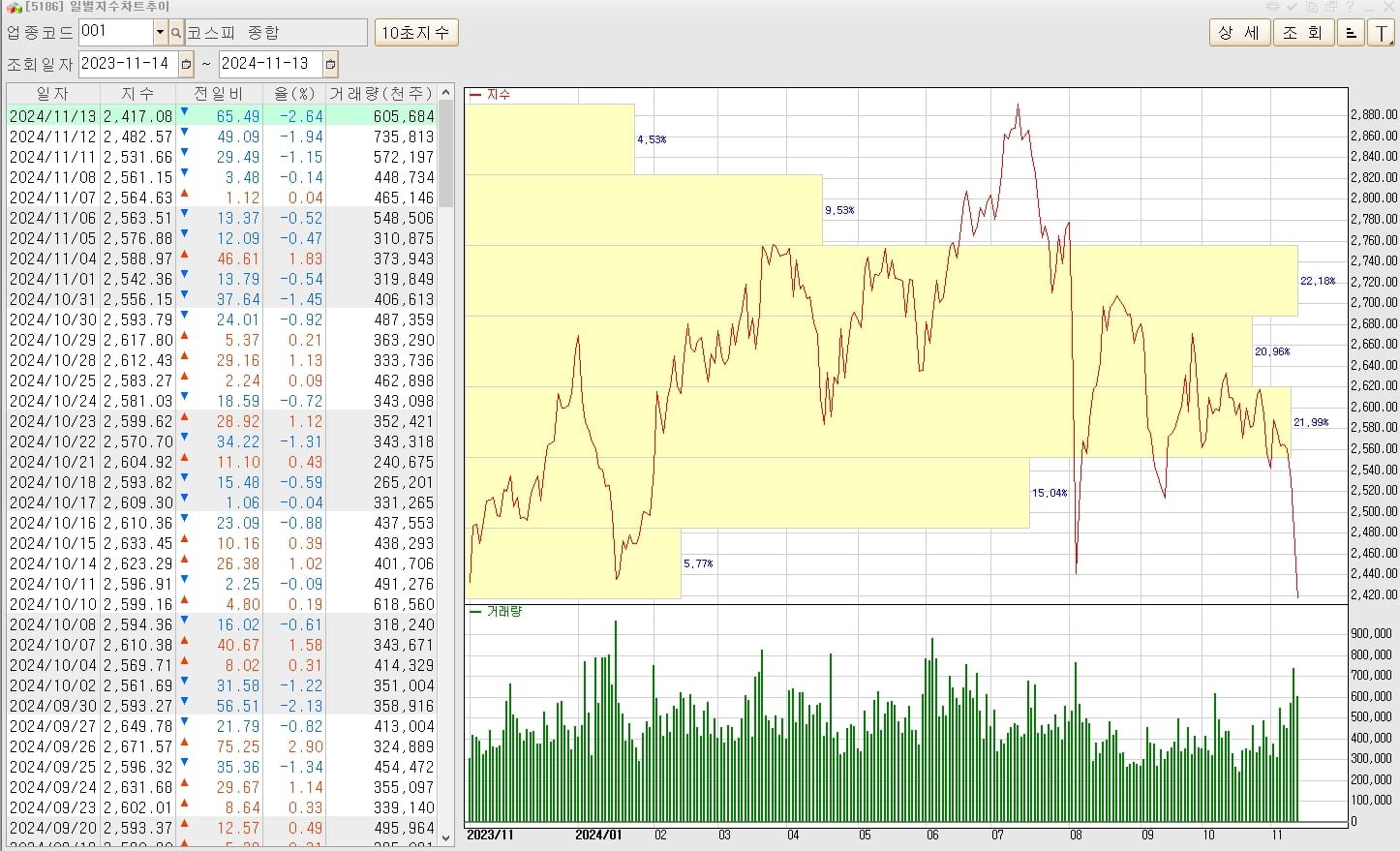Image resolution: width=1400 pixels, height=851 pixels.
Task: Click the faded link/sync icon in title bar
Action: pyautogui.click(x=1272, y=7)
